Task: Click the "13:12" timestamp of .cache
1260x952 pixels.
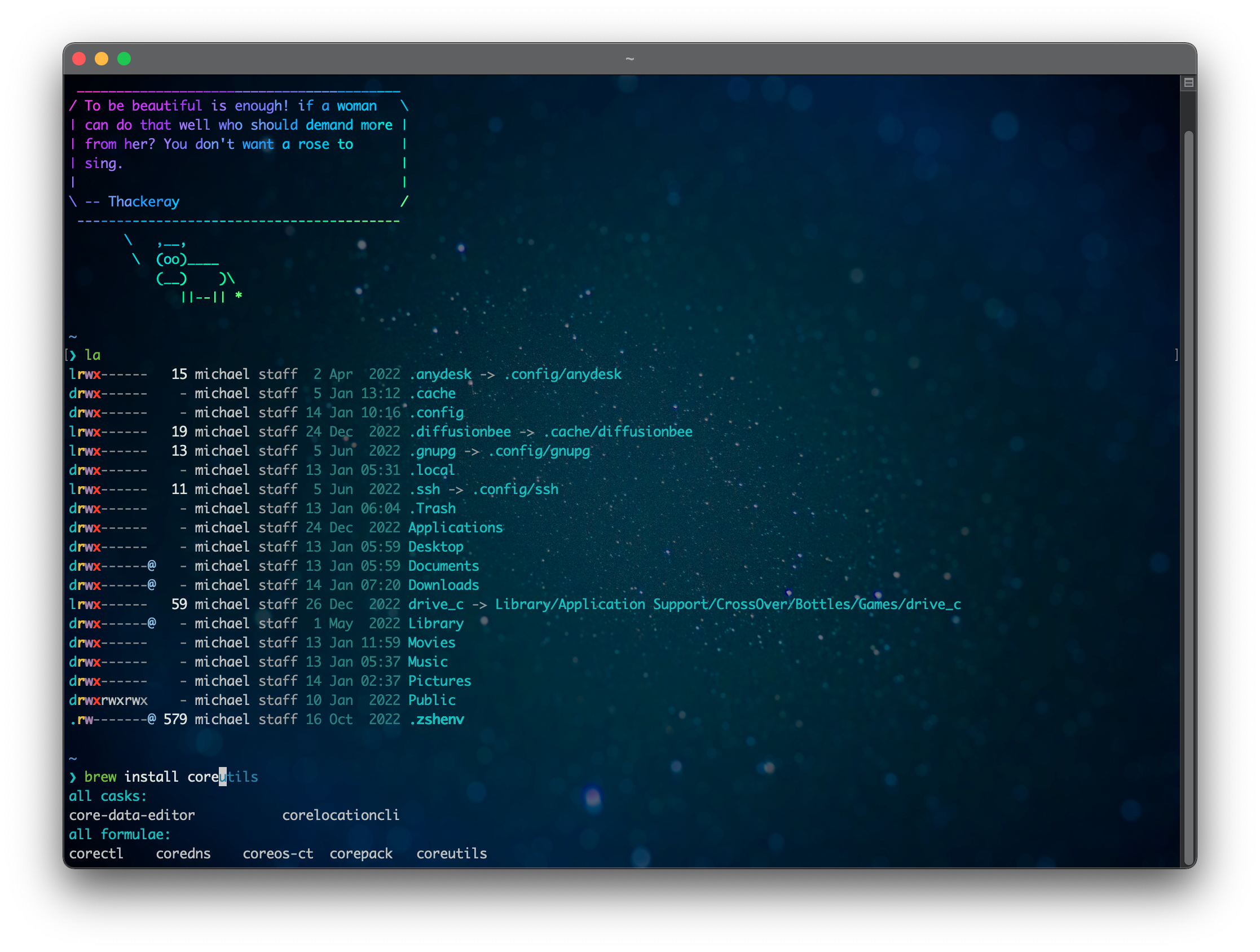Action: pos(381,394)
